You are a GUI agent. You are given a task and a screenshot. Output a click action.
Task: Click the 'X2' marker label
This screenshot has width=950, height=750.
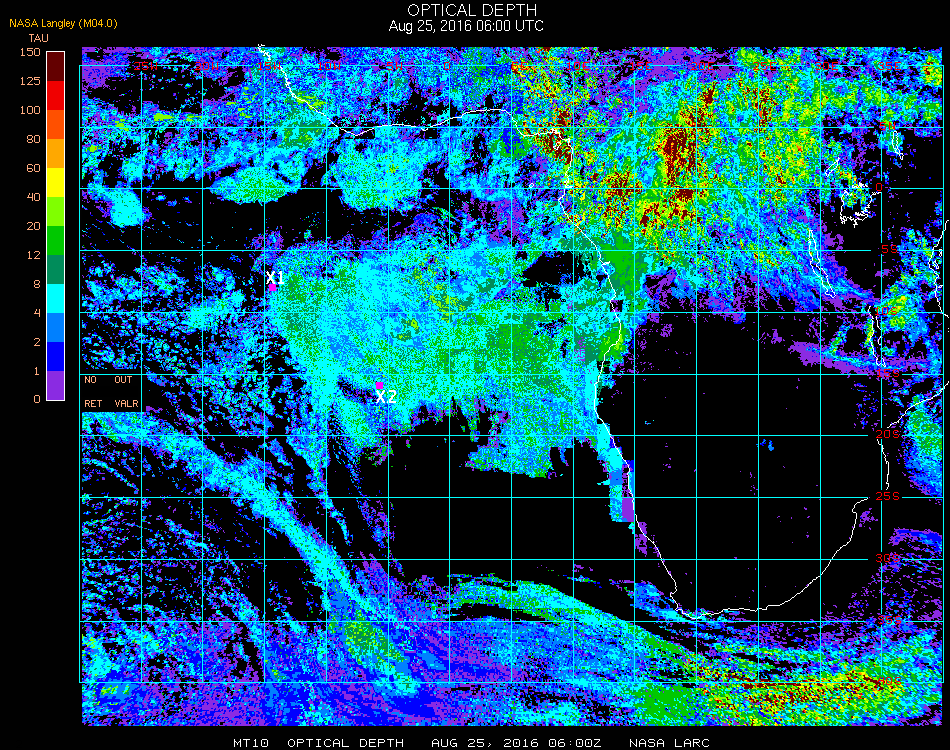pos(386,397)
